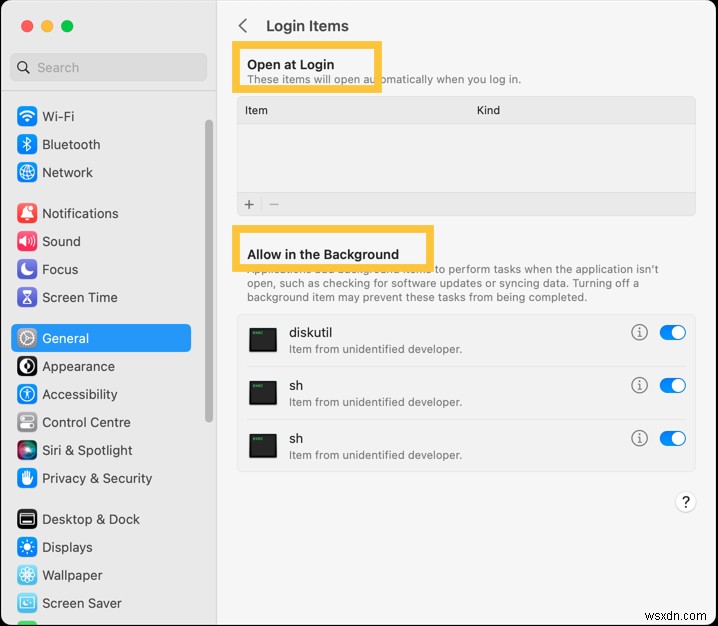Viewport: 718px width, 626px height.
Task: Click the Login Items title
Action: [x=307, y=26]
